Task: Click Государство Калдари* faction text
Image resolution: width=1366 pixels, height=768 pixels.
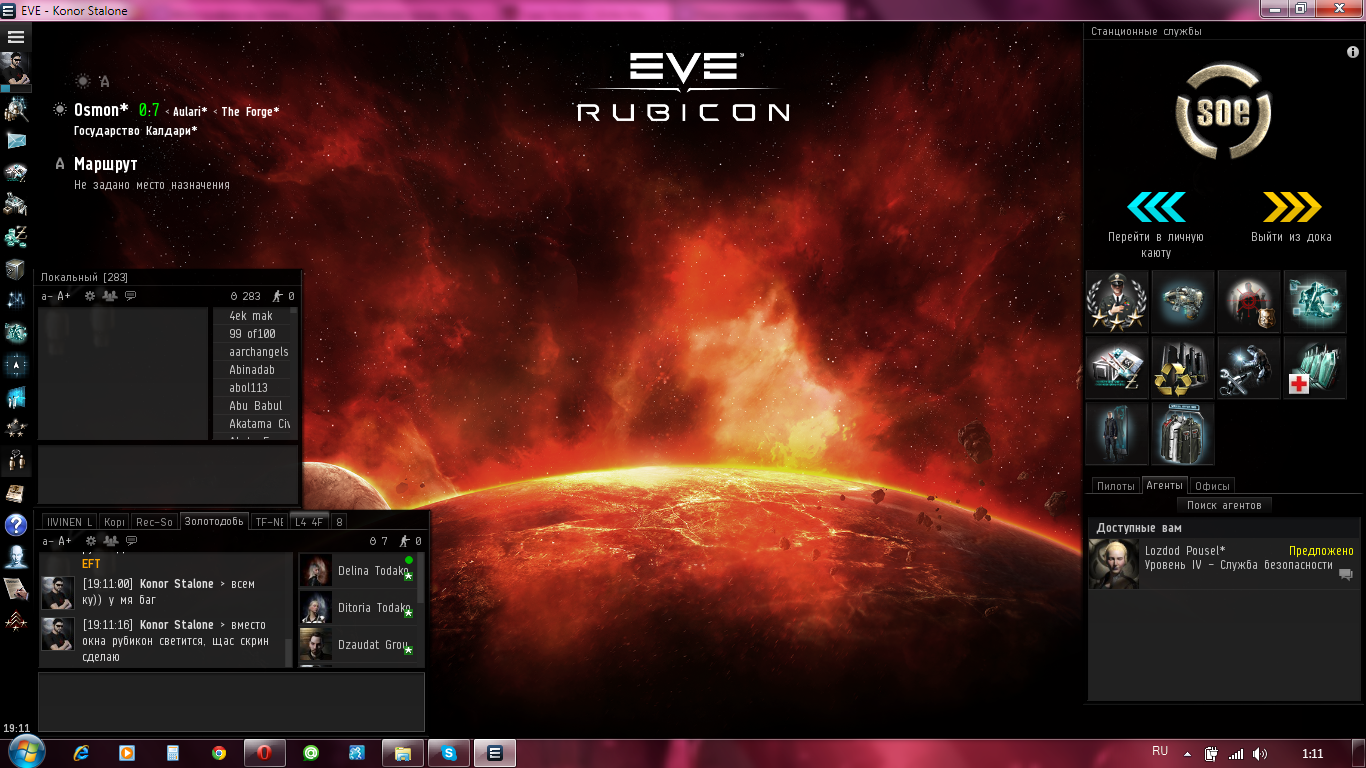Action: [135, 131]
